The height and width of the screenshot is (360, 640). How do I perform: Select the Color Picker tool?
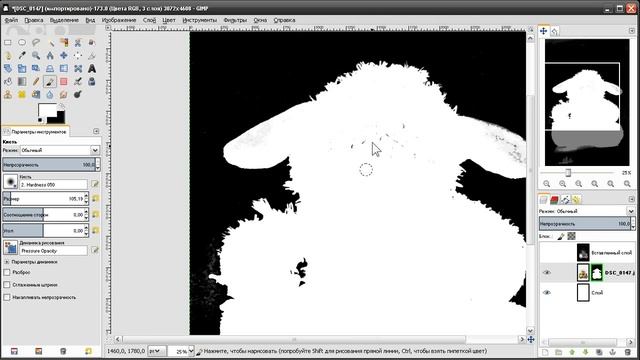(22, 56)
